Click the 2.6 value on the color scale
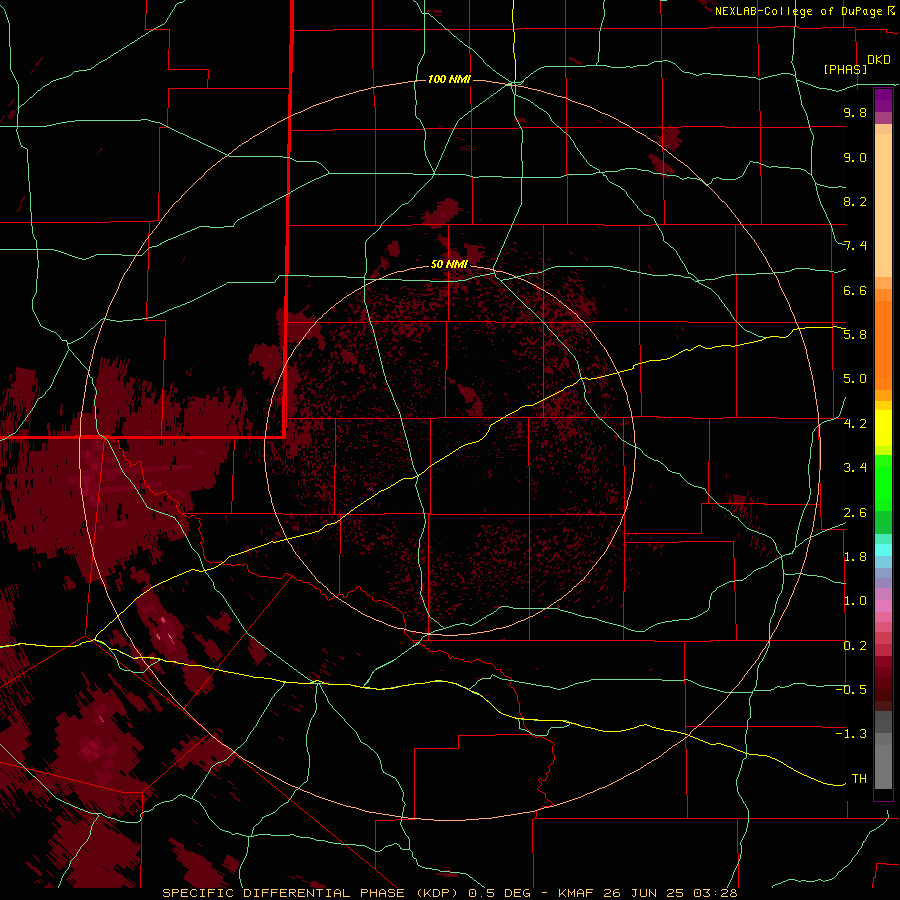The image size is (900, 900). [x=855, y=512]
